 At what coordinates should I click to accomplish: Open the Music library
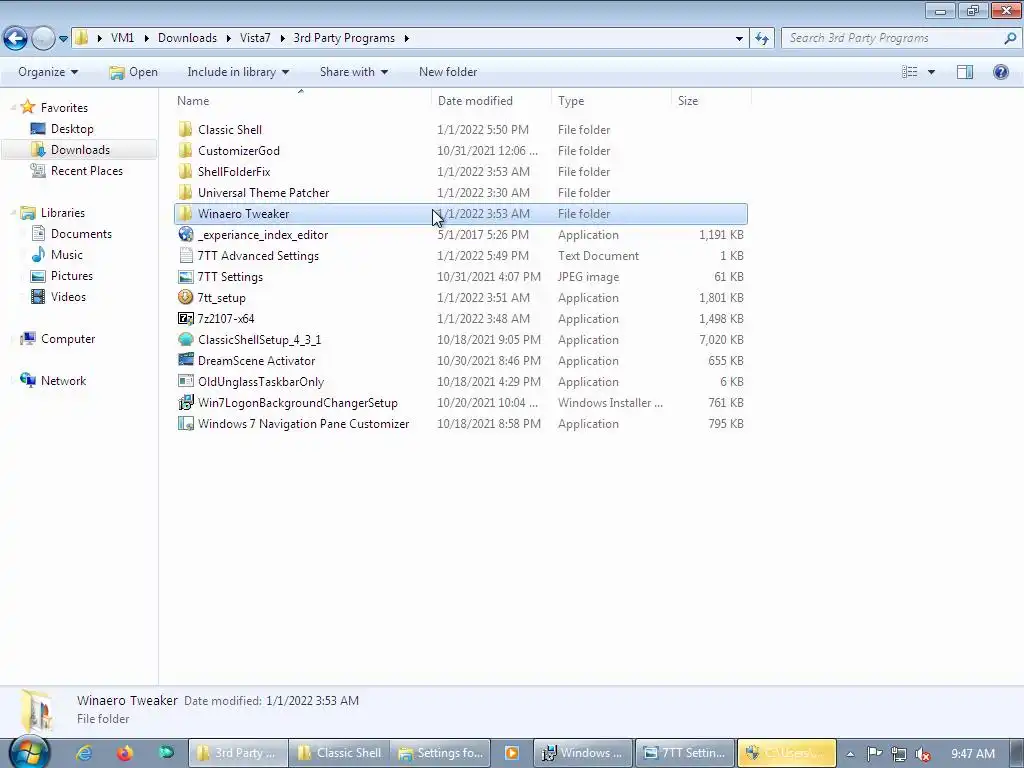pyautogui.click(x=67, y=255)
